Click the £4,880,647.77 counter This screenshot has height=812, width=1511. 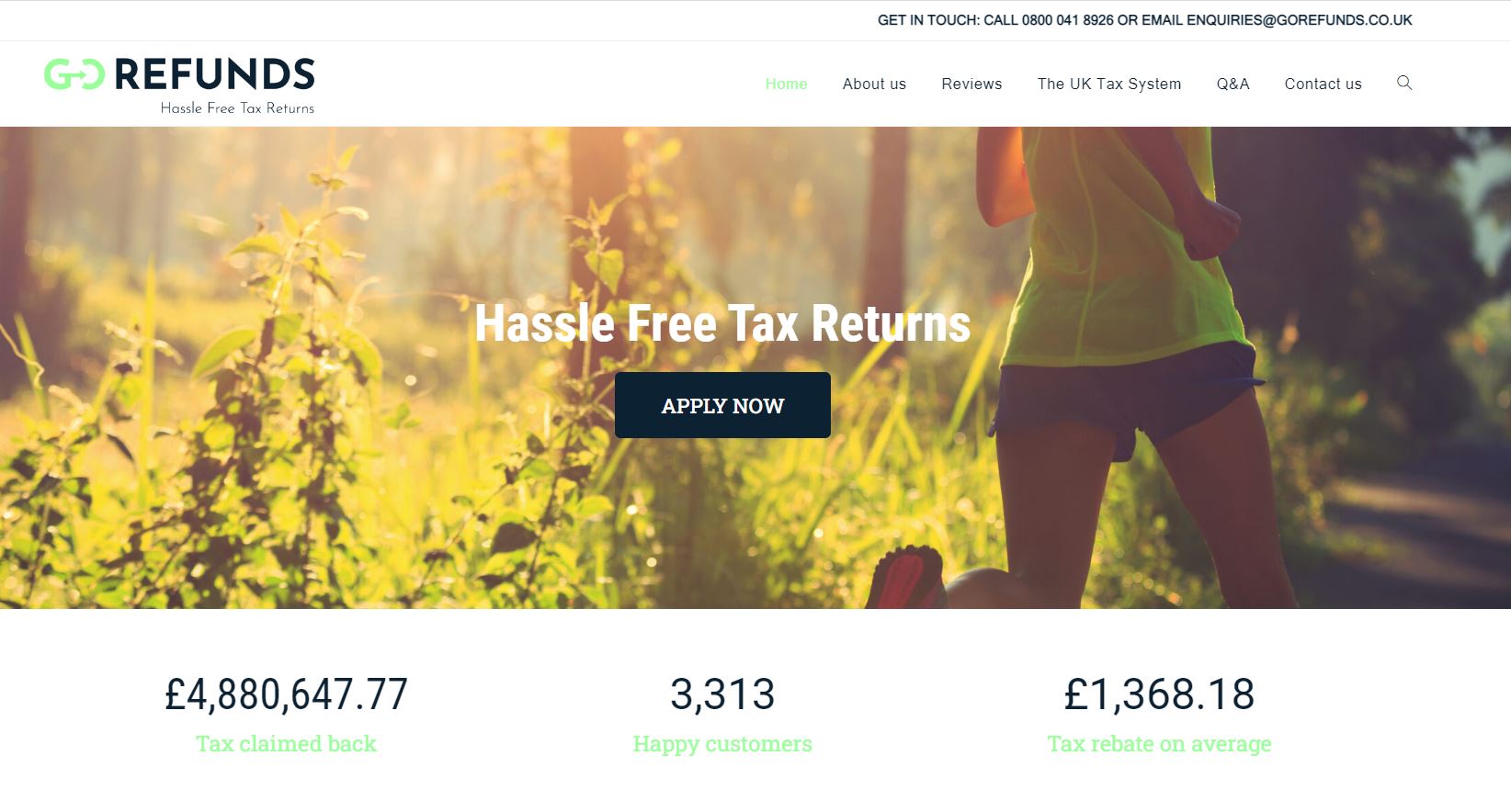coord(286,694)
